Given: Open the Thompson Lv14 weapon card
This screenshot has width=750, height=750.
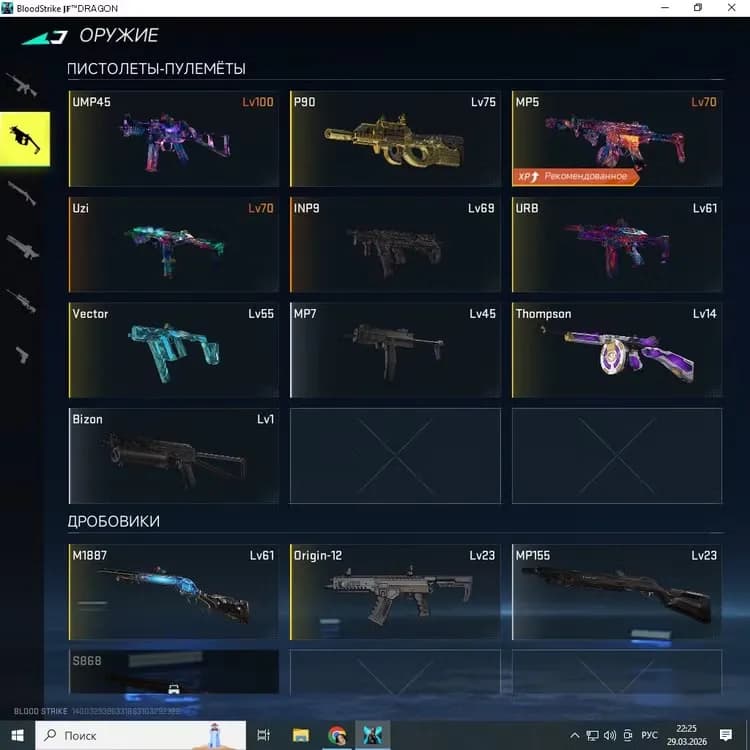Looking at the screenshot, I should (x=617, y=350).
